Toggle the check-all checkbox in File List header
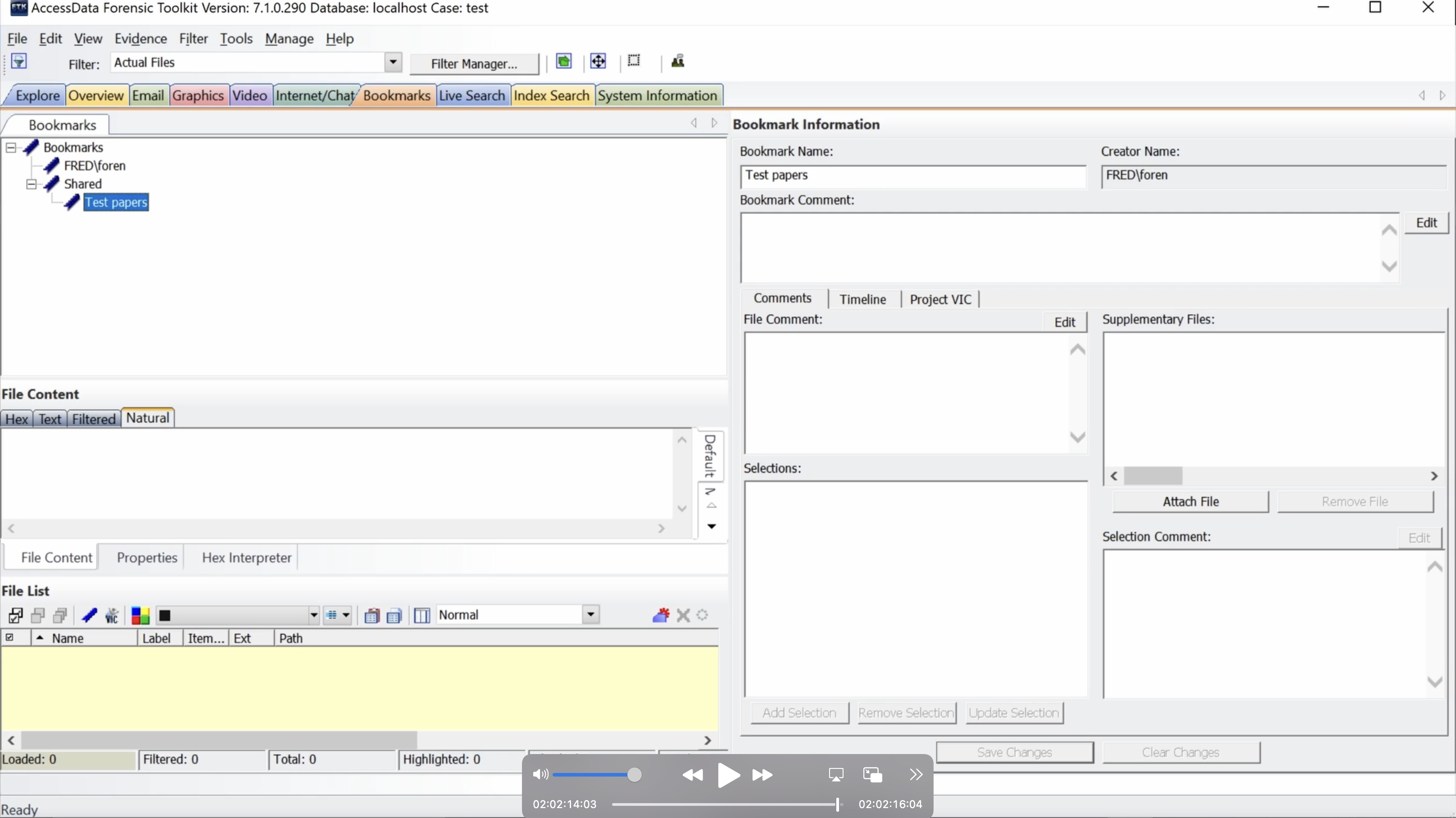The height and width of the screenshot is (818, 1456). [x=9, y=638]
